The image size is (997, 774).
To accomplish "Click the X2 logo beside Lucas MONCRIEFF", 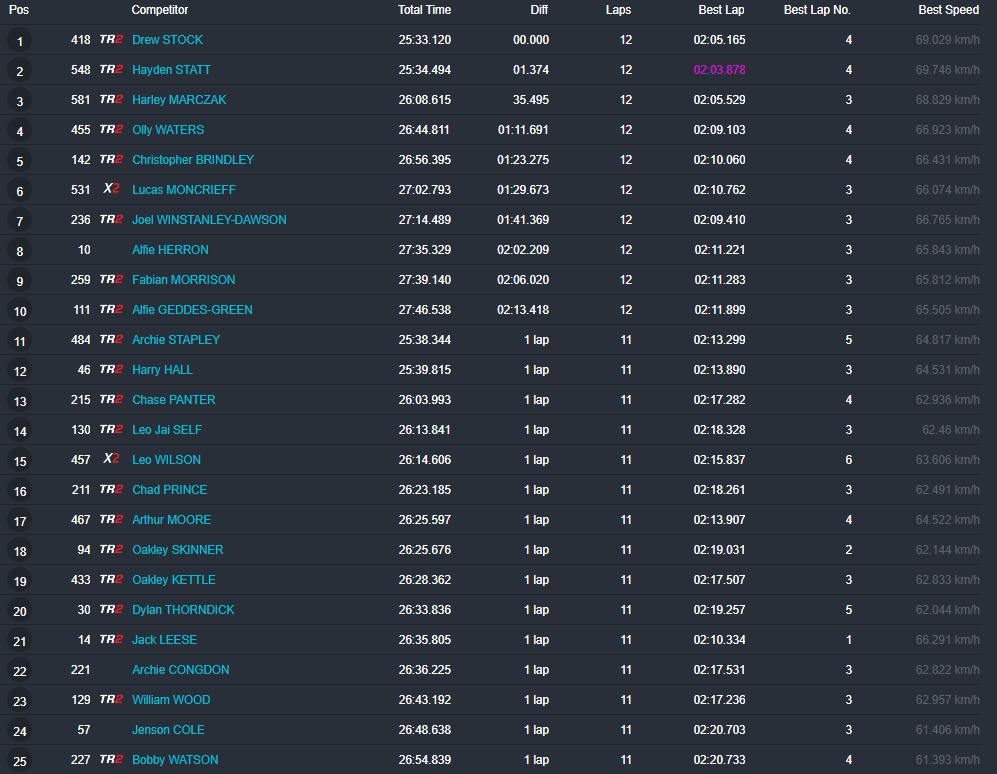I will (x=111, y=190).
